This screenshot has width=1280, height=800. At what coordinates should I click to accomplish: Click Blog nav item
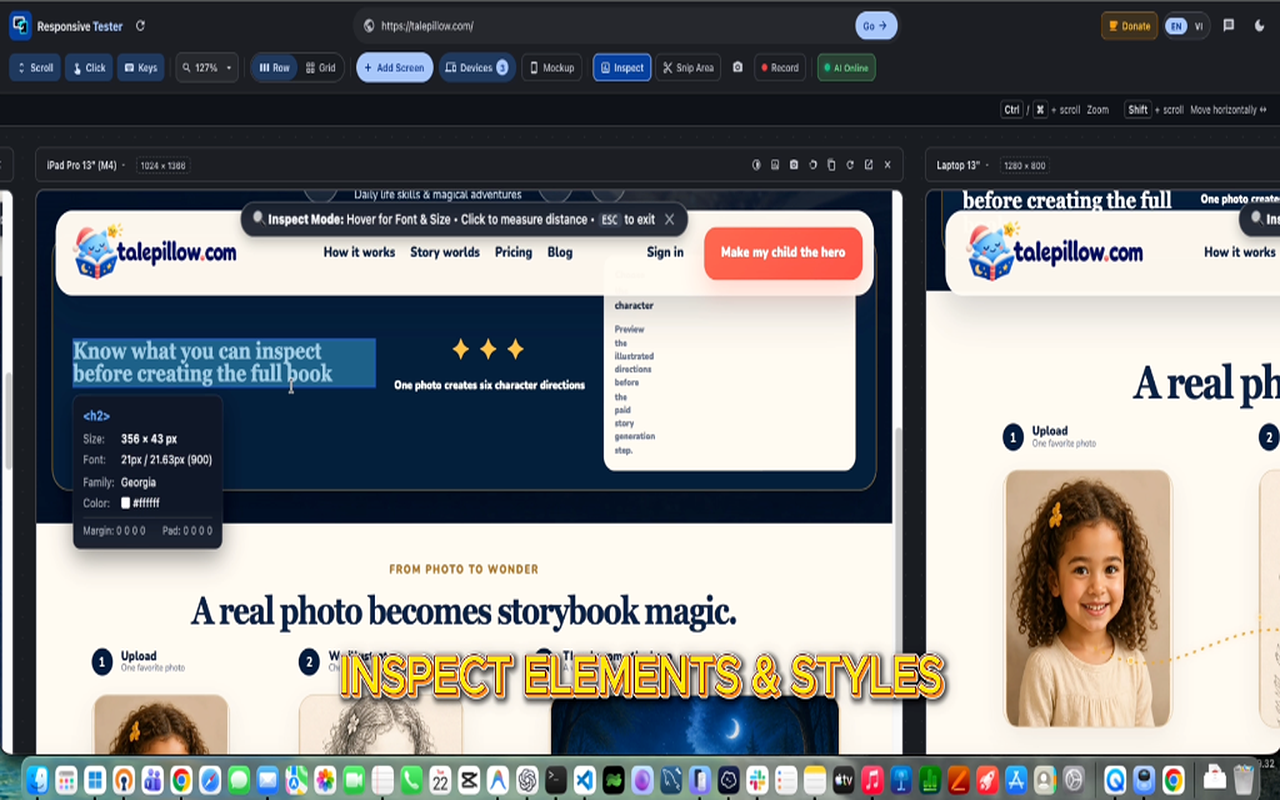[560, 252]
